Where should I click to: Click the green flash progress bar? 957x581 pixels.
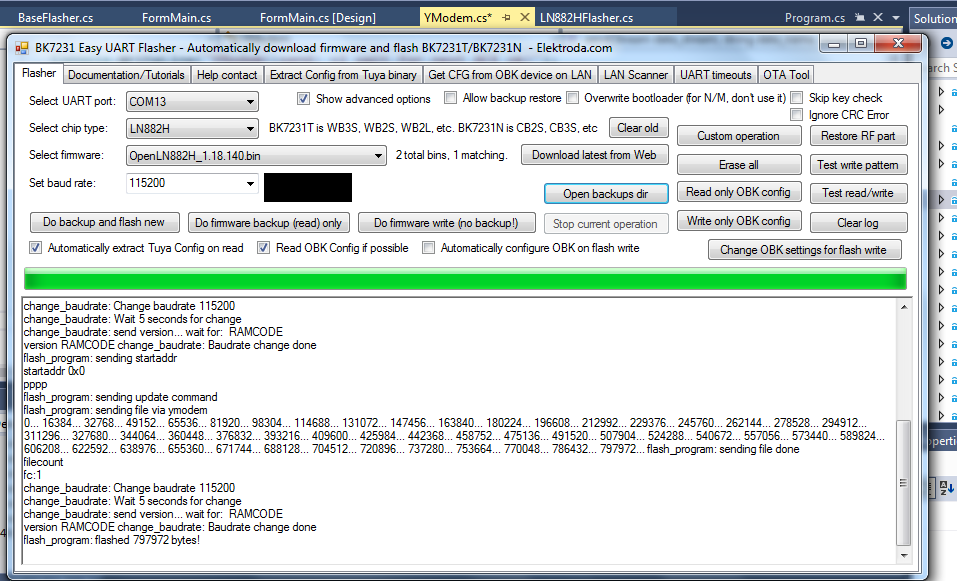[465, 280]
